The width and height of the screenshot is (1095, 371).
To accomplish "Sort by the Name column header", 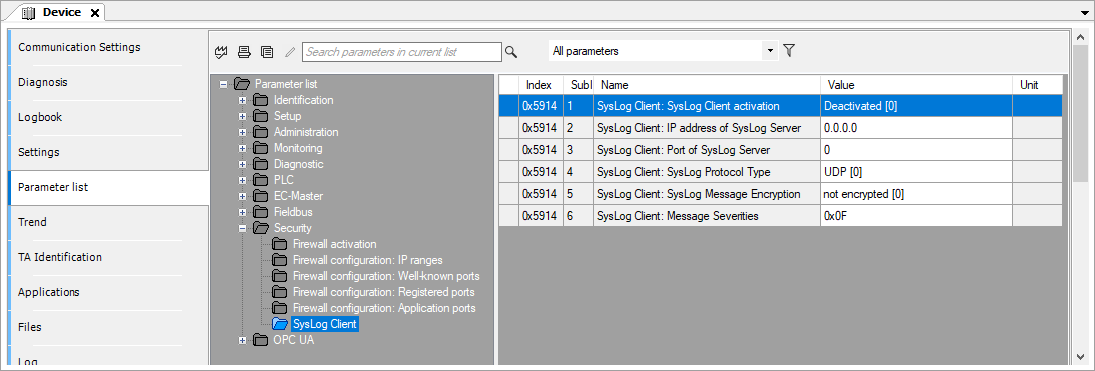I will click(707, 85).
